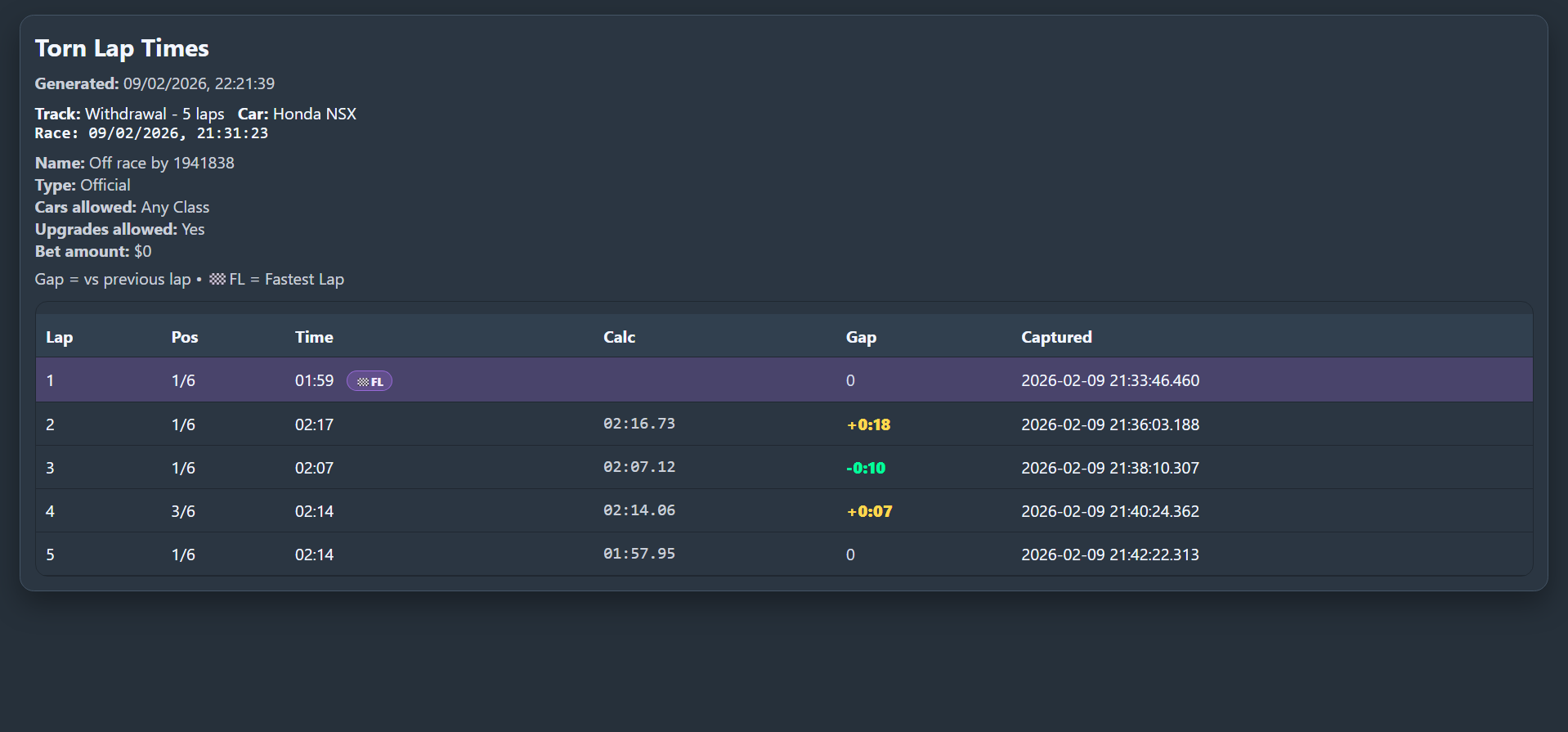Click the Pos column header
The width and height of the screenshot is (1568, 732).
tap(184, 337)
